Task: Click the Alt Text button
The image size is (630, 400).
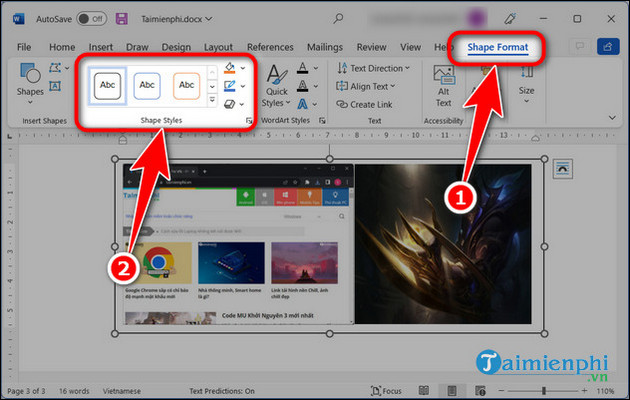Action: tap(444, 86)
